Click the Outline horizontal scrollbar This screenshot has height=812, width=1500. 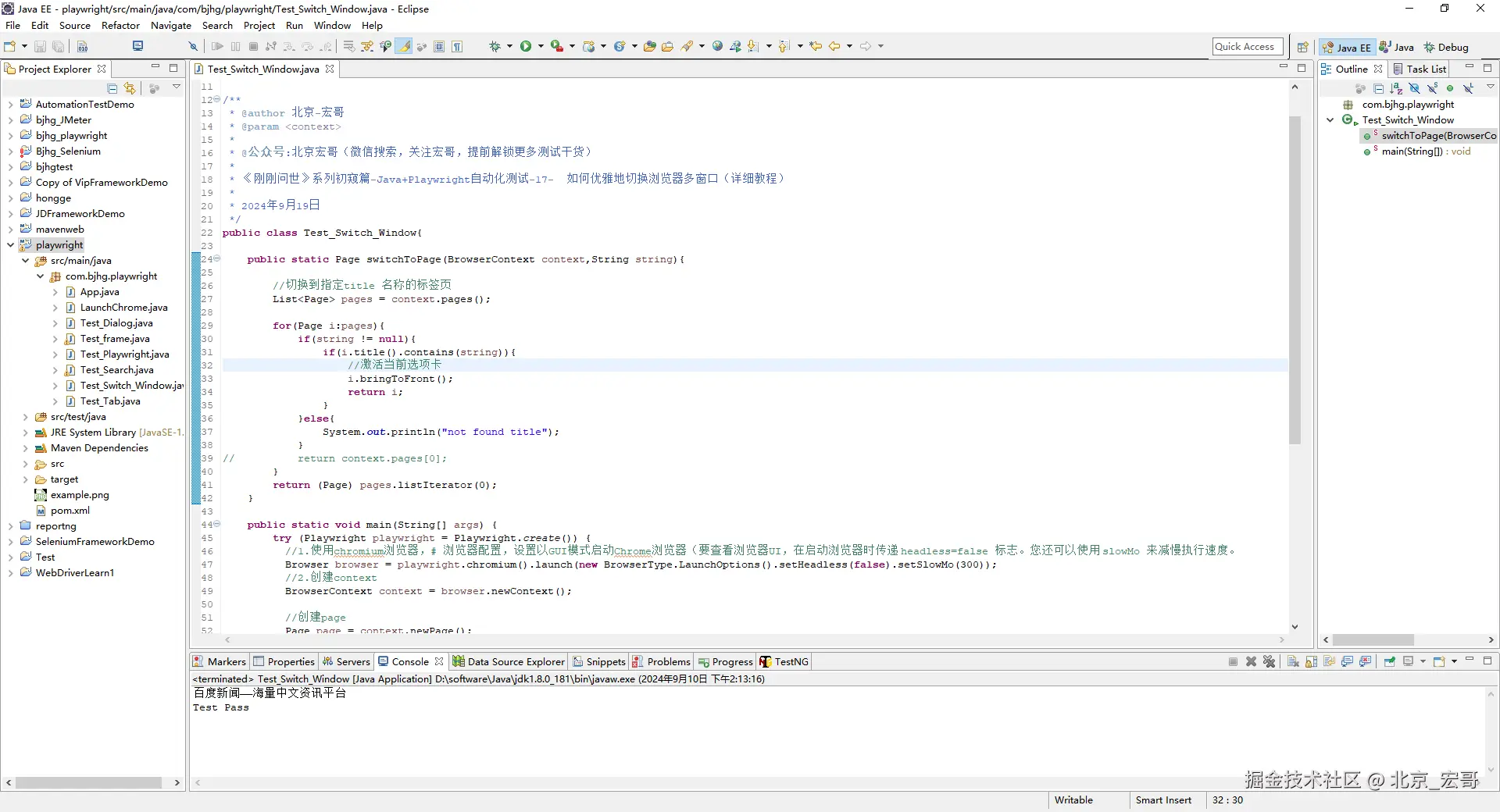pyautogui.click(x=1373, y=640)
